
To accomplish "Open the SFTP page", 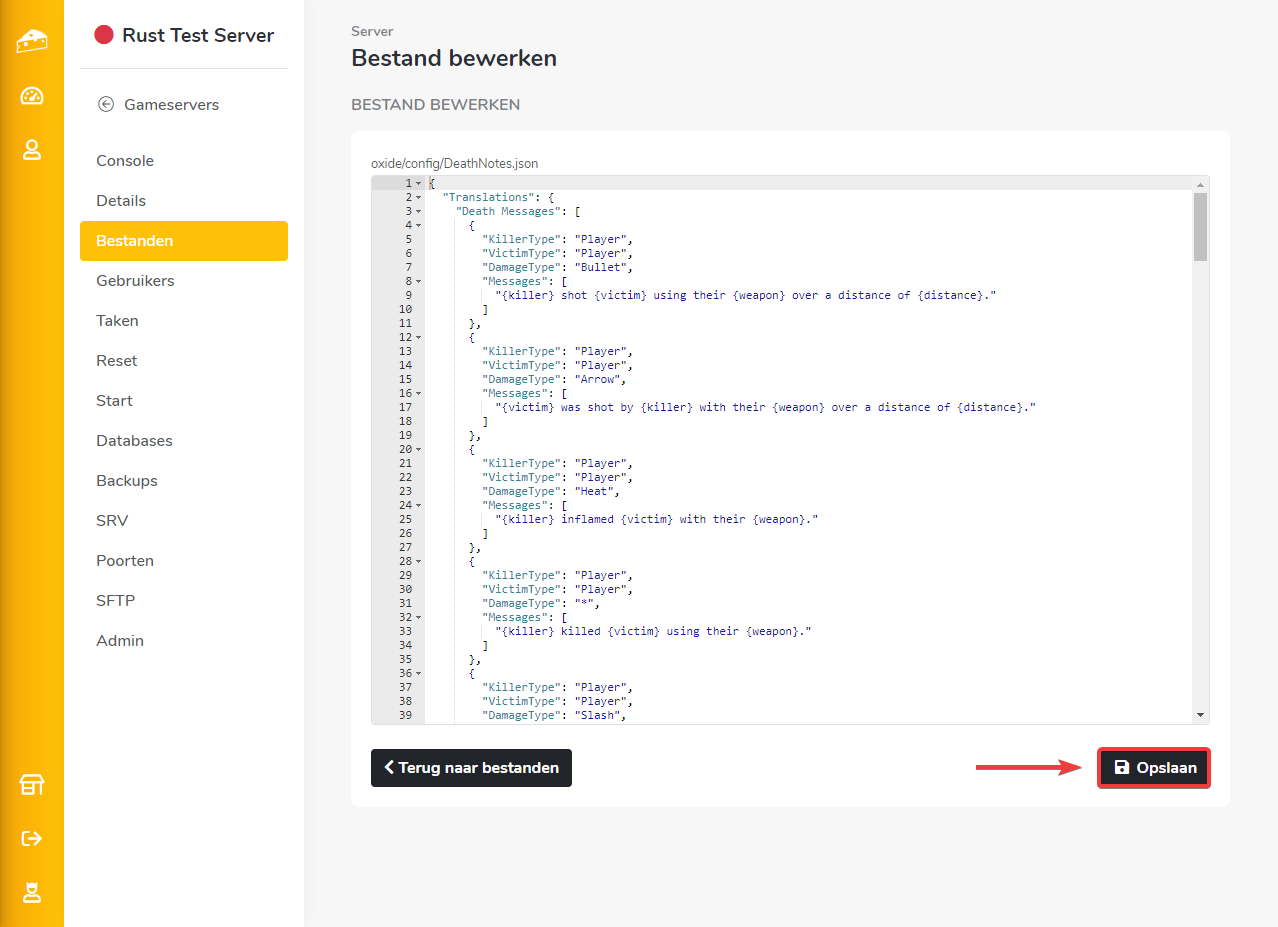I will [115, 601].
